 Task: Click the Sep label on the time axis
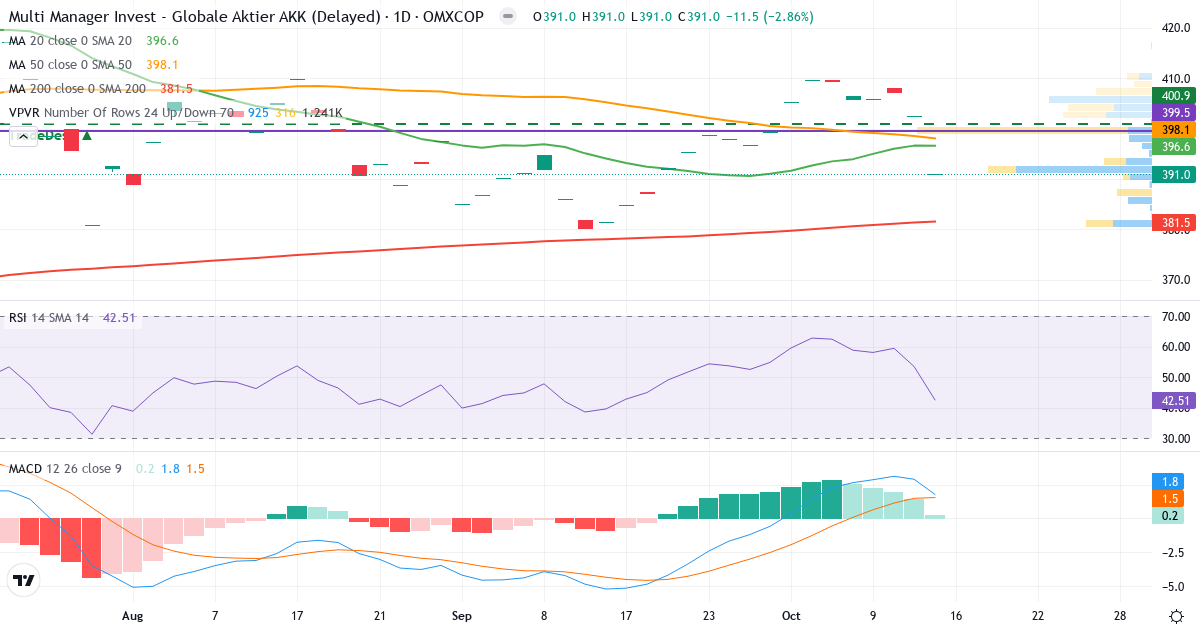(461, 616)
